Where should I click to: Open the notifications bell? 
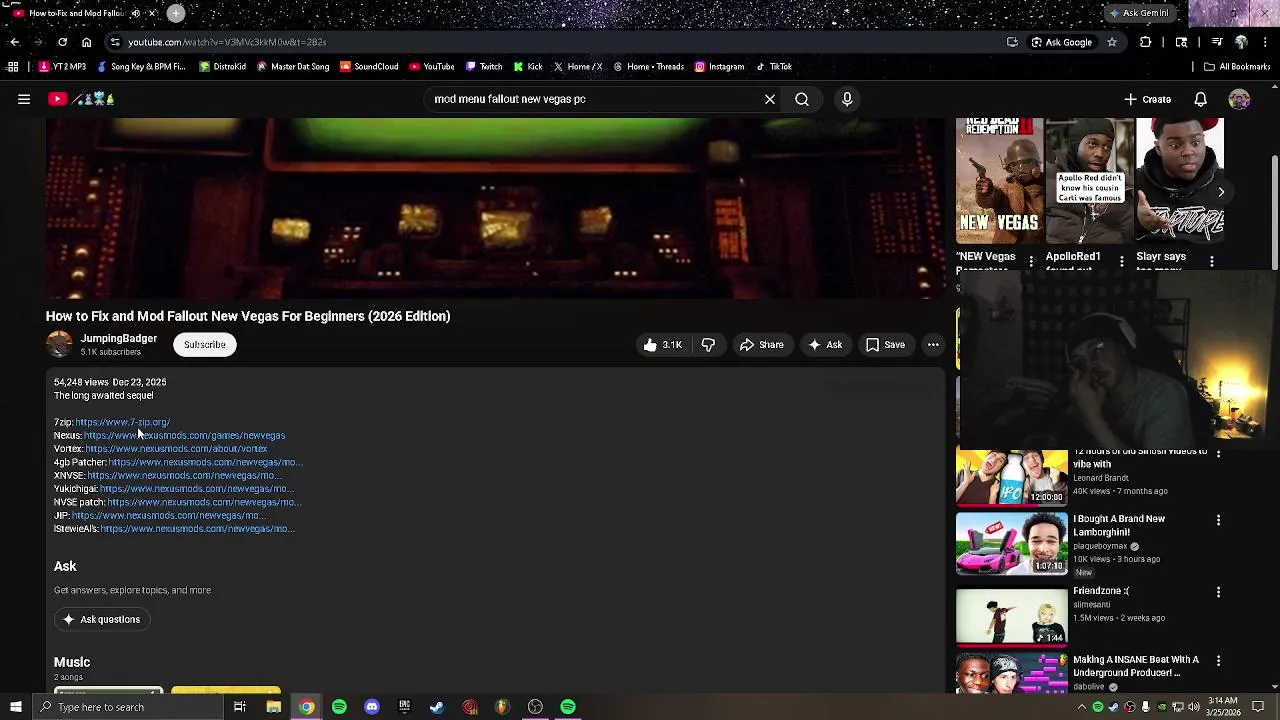1200,99
